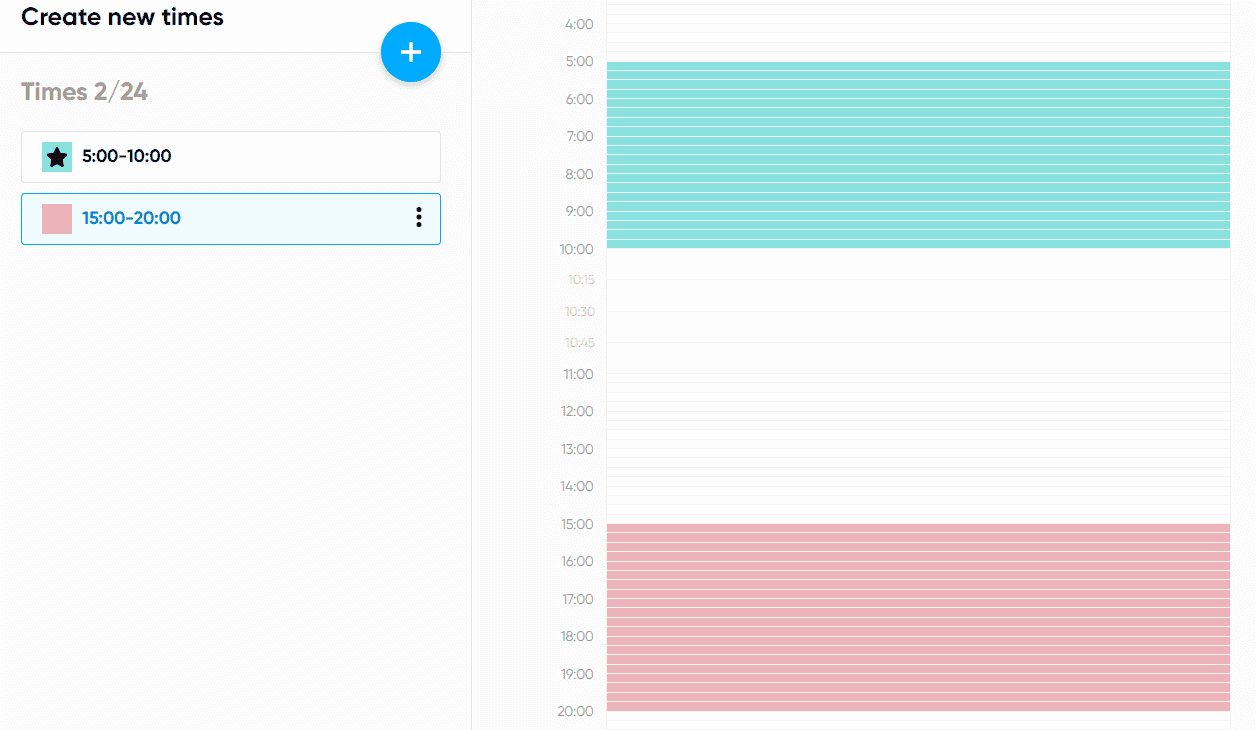Viewport: 1256px width, 730px height.
Task: Click the teal time block in the schedule
Action: click(917, 155)
